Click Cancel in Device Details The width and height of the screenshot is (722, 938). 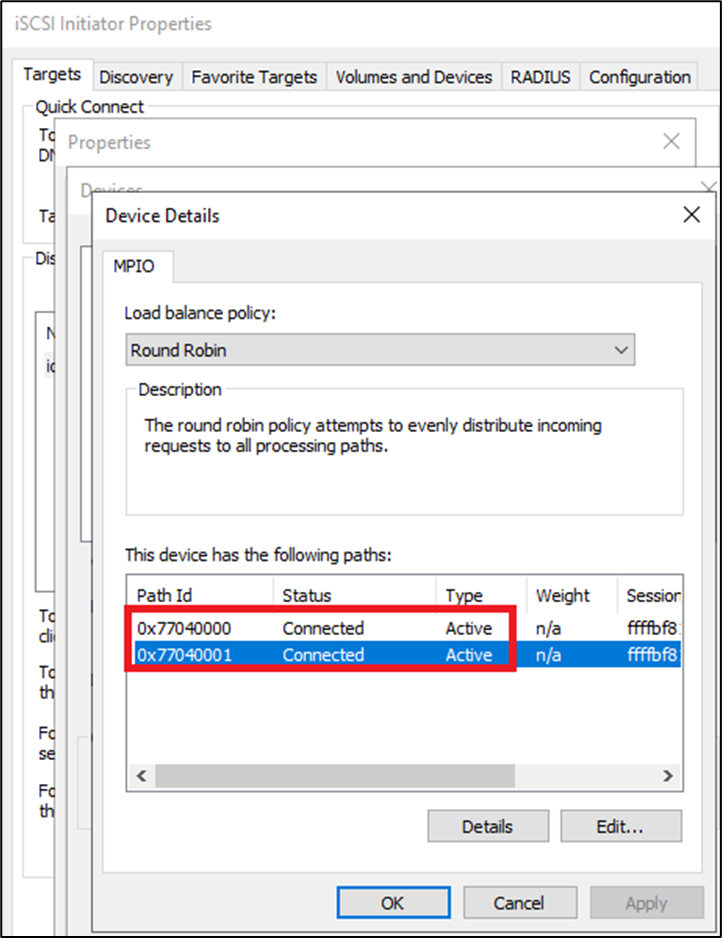click(518, 903)
